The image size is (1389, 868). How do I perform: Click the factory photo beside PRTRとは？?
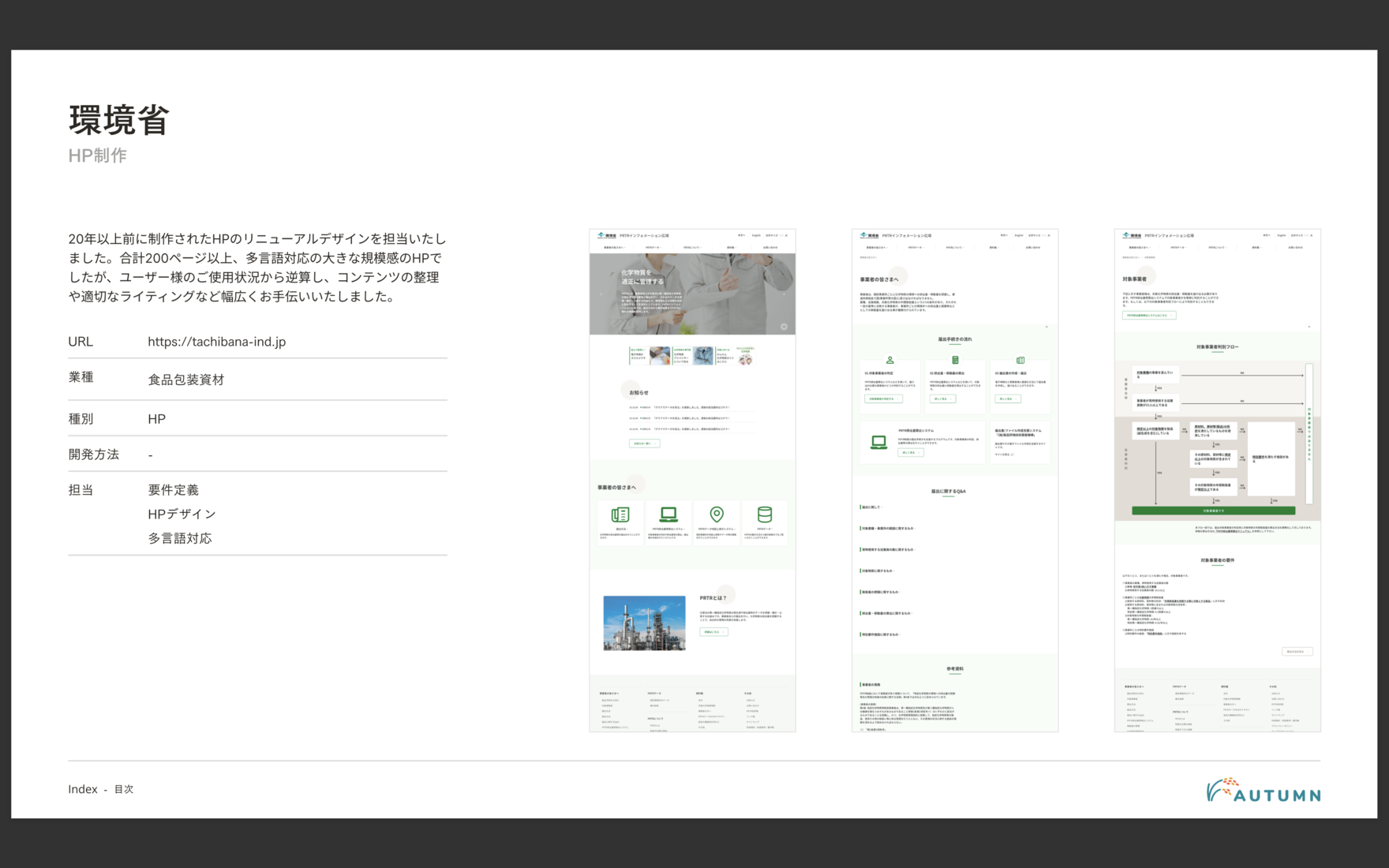click(644, 623)
